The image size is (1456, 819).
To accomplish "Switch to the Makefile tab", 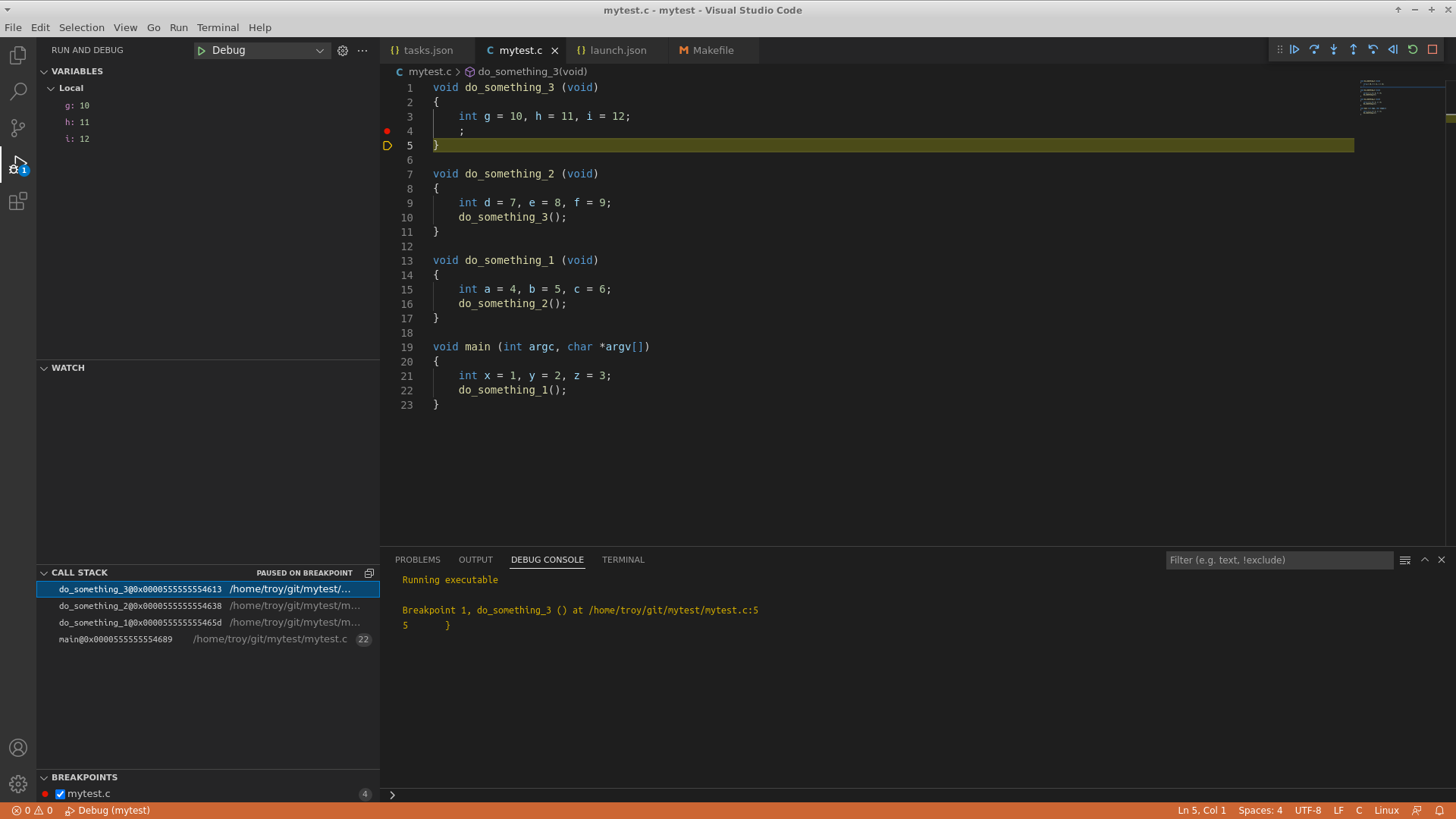I will pos(714,51).
